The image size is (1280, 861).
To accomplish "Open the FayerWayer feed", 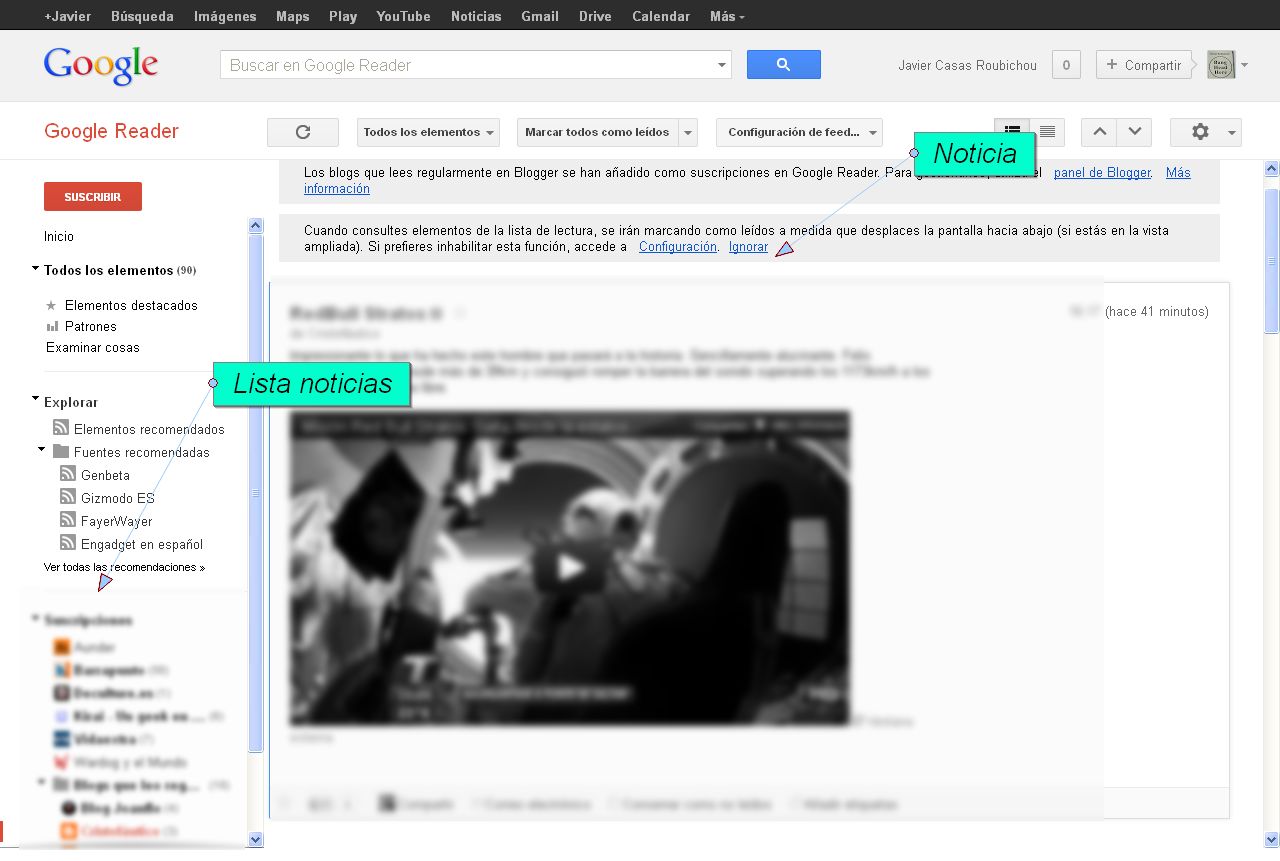I will (x=116, y=521).
